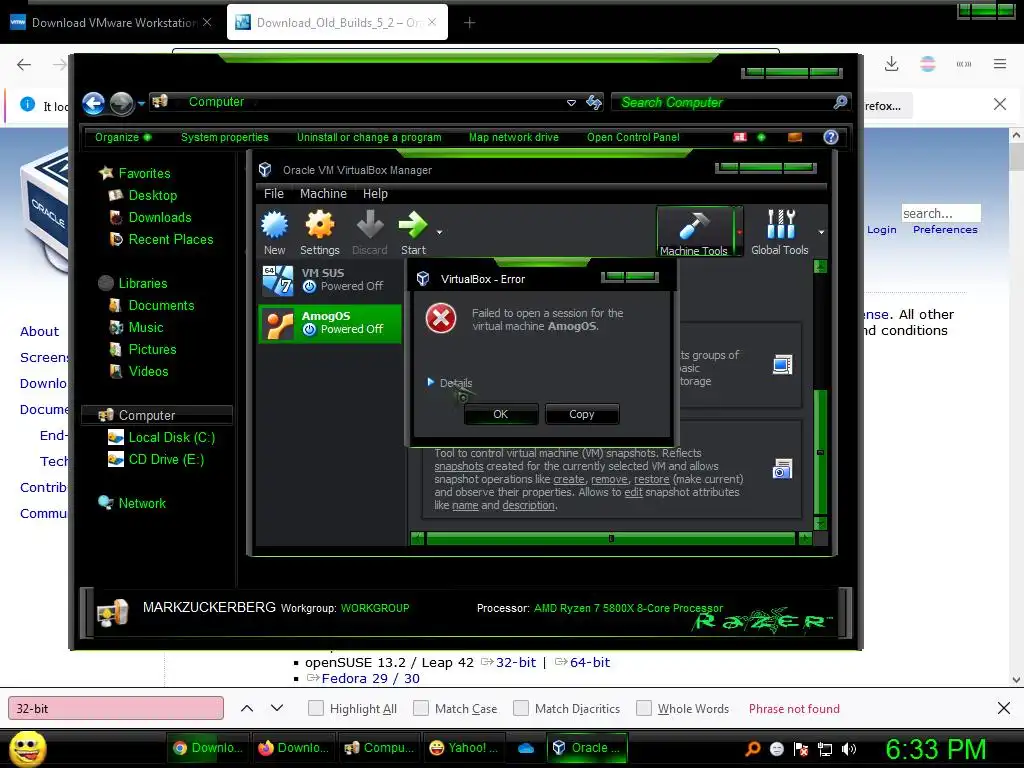
Task: Toggle the Match Diacritics checkbox
Action: click(x=520, y=709)
